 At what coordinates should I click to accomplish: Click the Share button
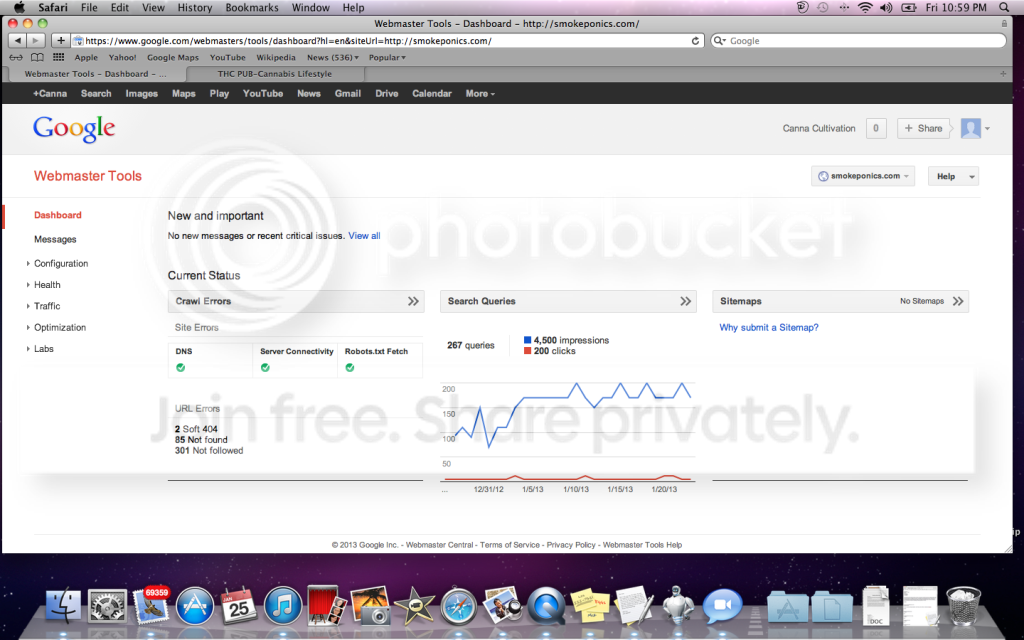[x=923, y=128]
